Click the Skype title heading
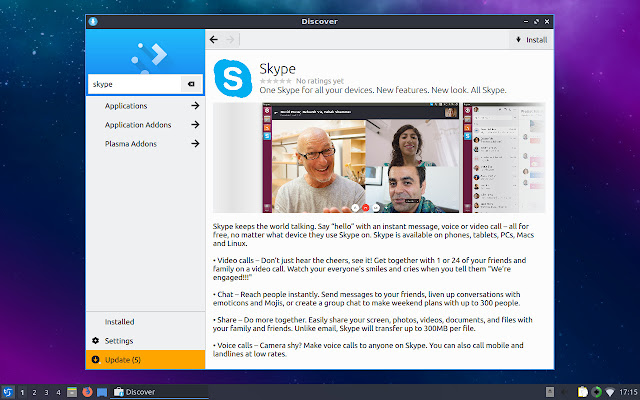Screen dimensions: 640x400 click(277, 69)
